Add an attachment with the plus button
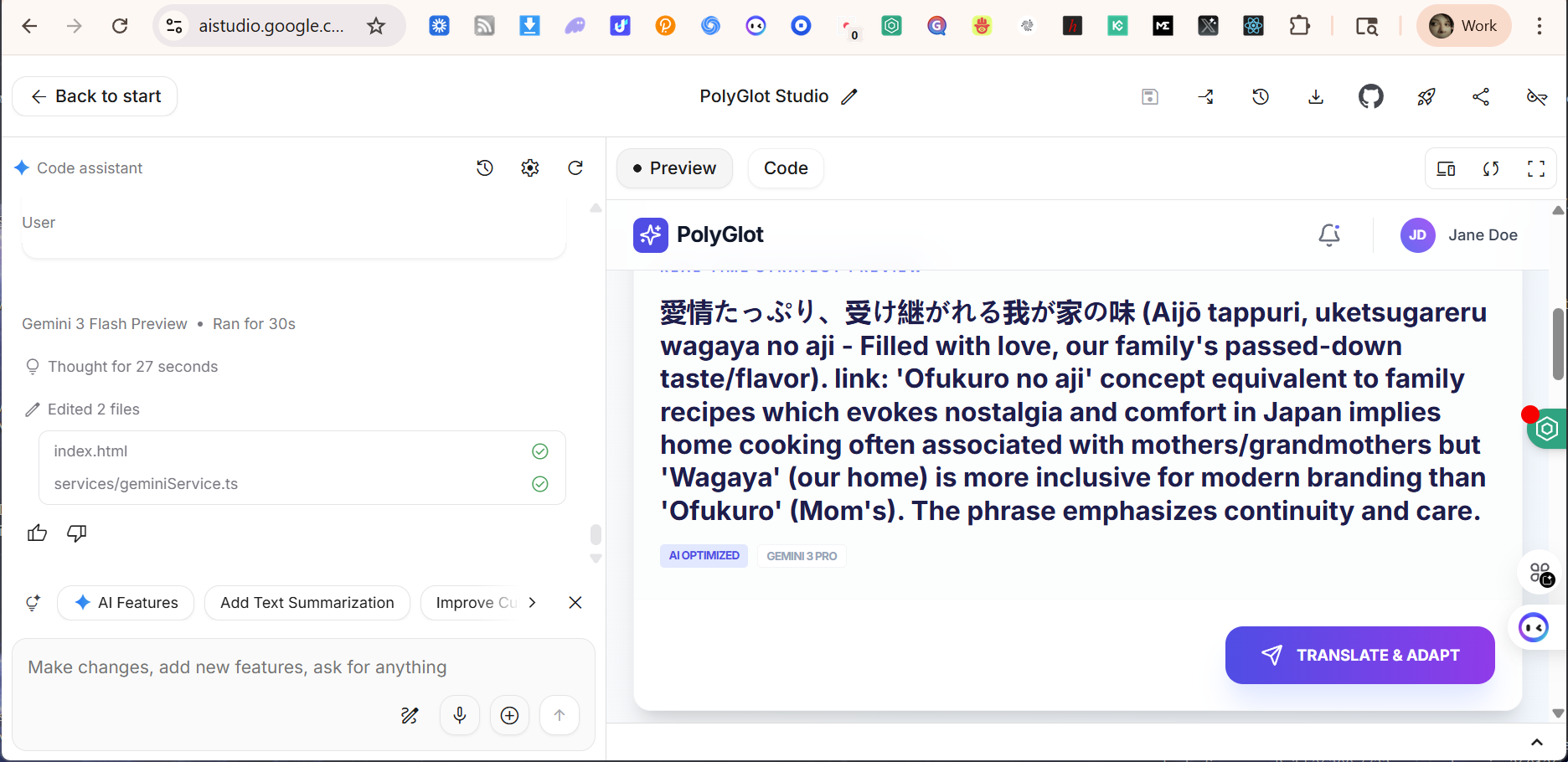The image size is (1568, 762). pos(509,716)
